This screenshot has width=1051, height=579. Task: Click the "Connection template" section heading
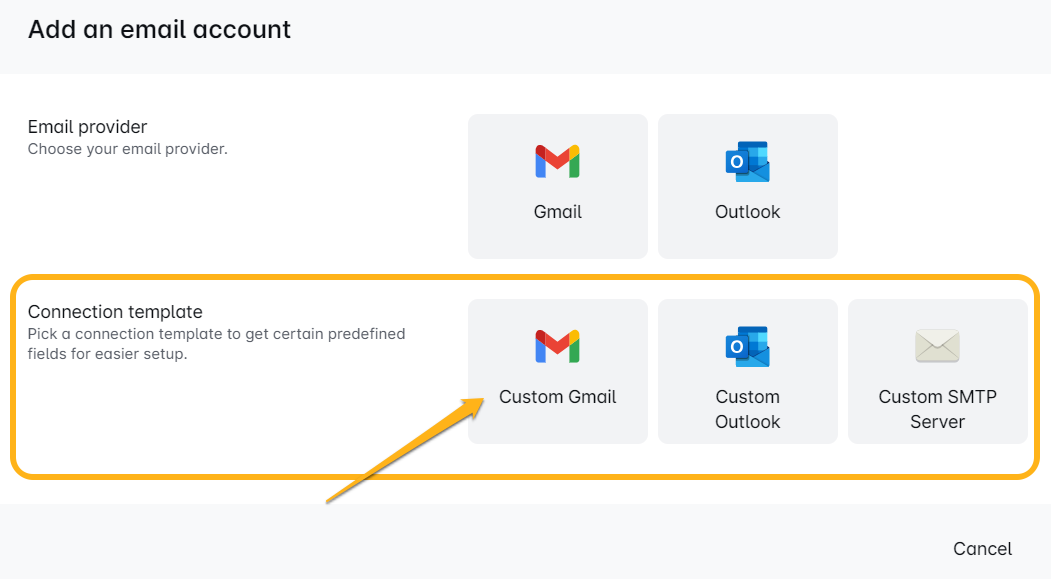[x=115, y=312]
